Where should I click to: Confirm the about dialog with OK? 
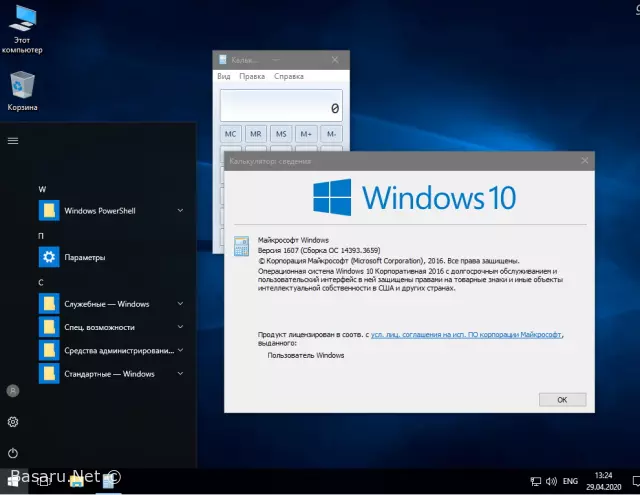click(x=562, y=400)
